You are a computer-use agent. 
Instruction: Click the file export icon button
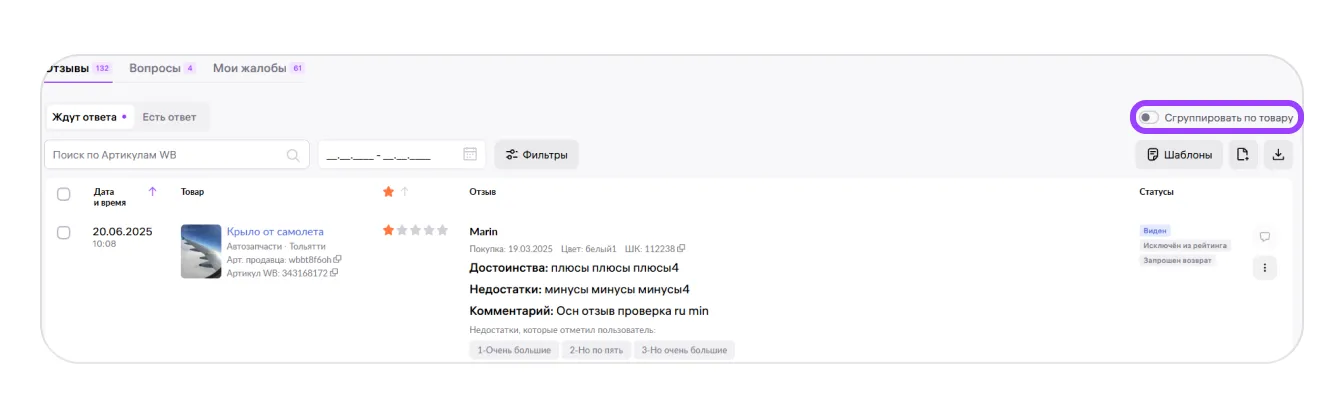tap(1243, 155)
